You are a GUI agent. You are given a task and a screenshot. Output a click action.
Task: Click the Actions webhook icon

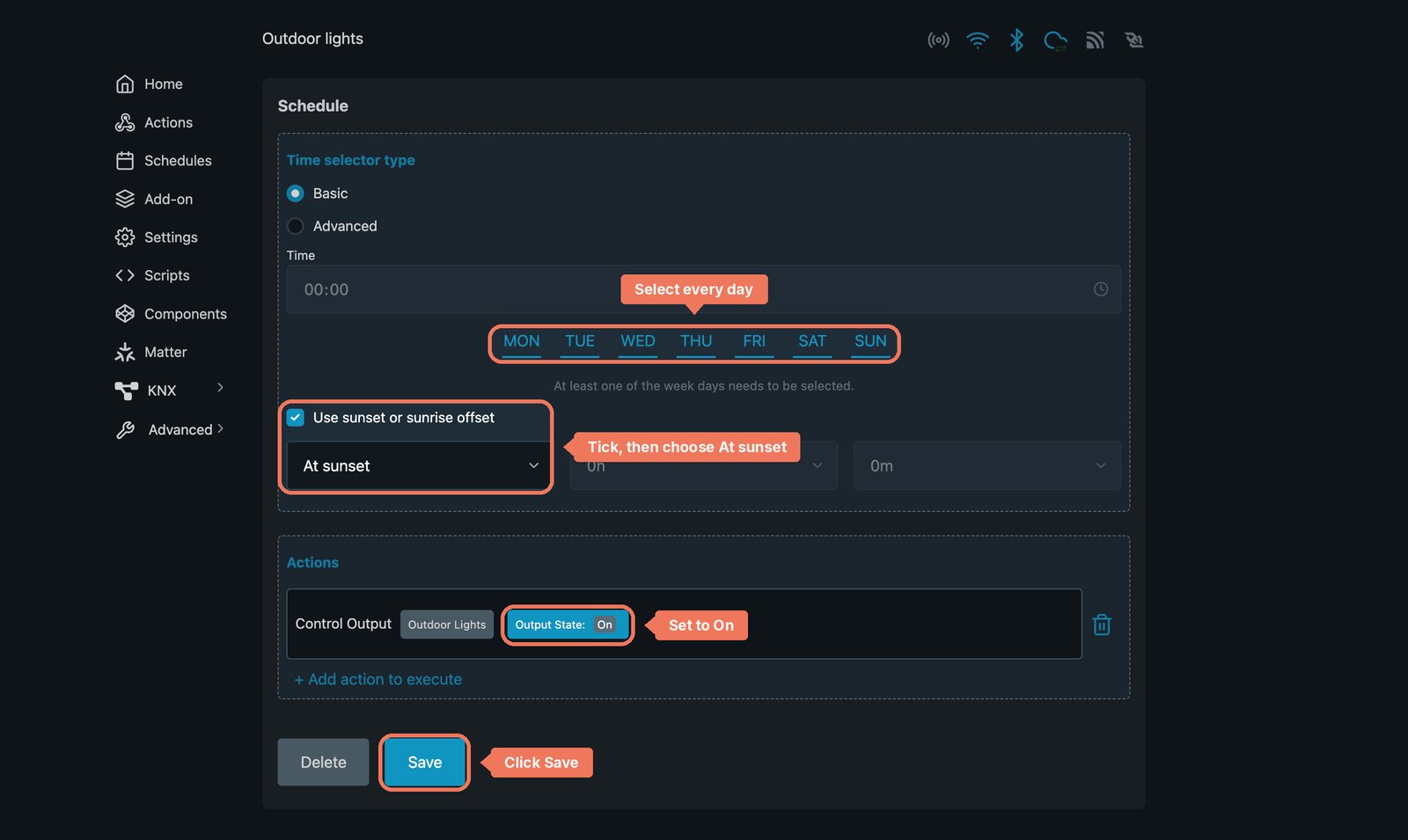coord(125,122)
